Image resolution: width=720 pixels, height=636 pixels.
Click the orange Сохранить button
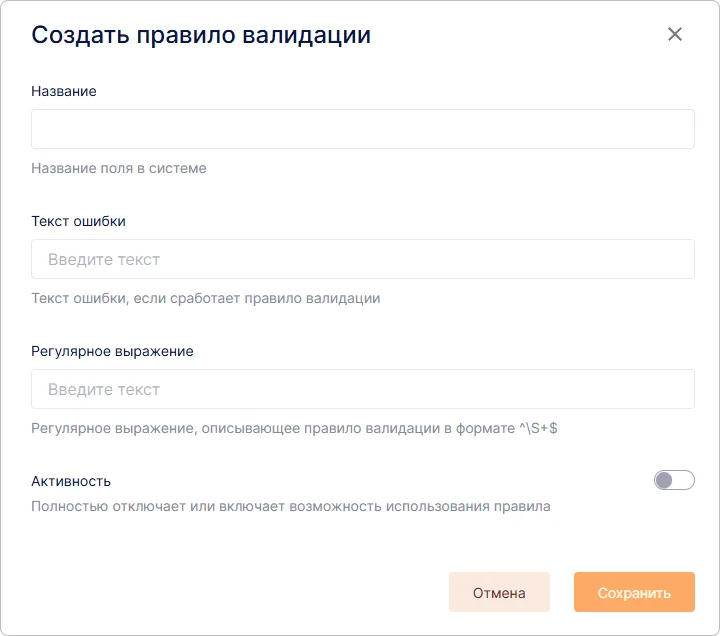point(634,592)
